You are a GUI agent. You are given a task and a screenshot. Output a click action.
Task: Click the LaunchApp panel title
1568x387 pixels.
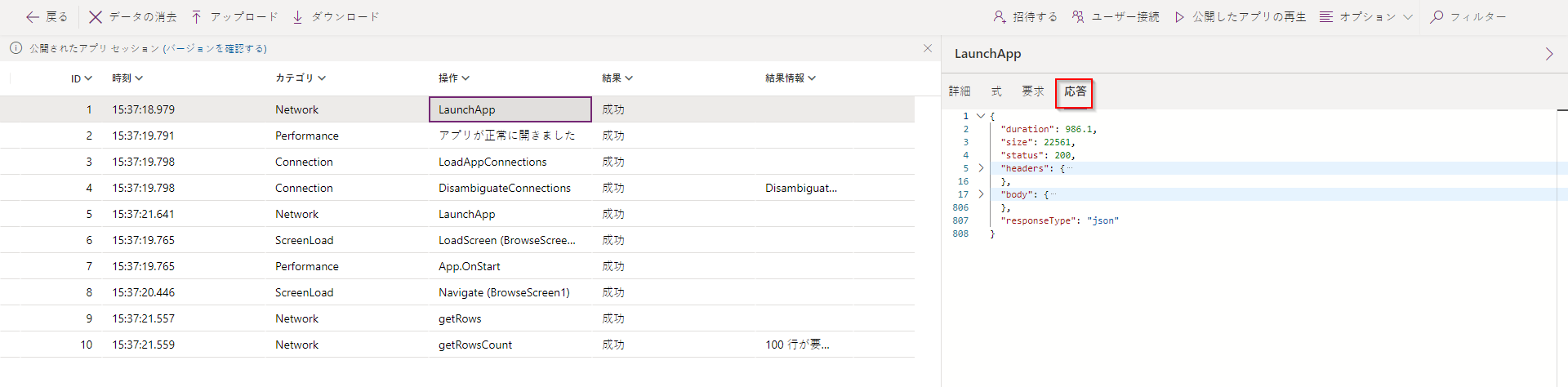[x=987, y=54]
